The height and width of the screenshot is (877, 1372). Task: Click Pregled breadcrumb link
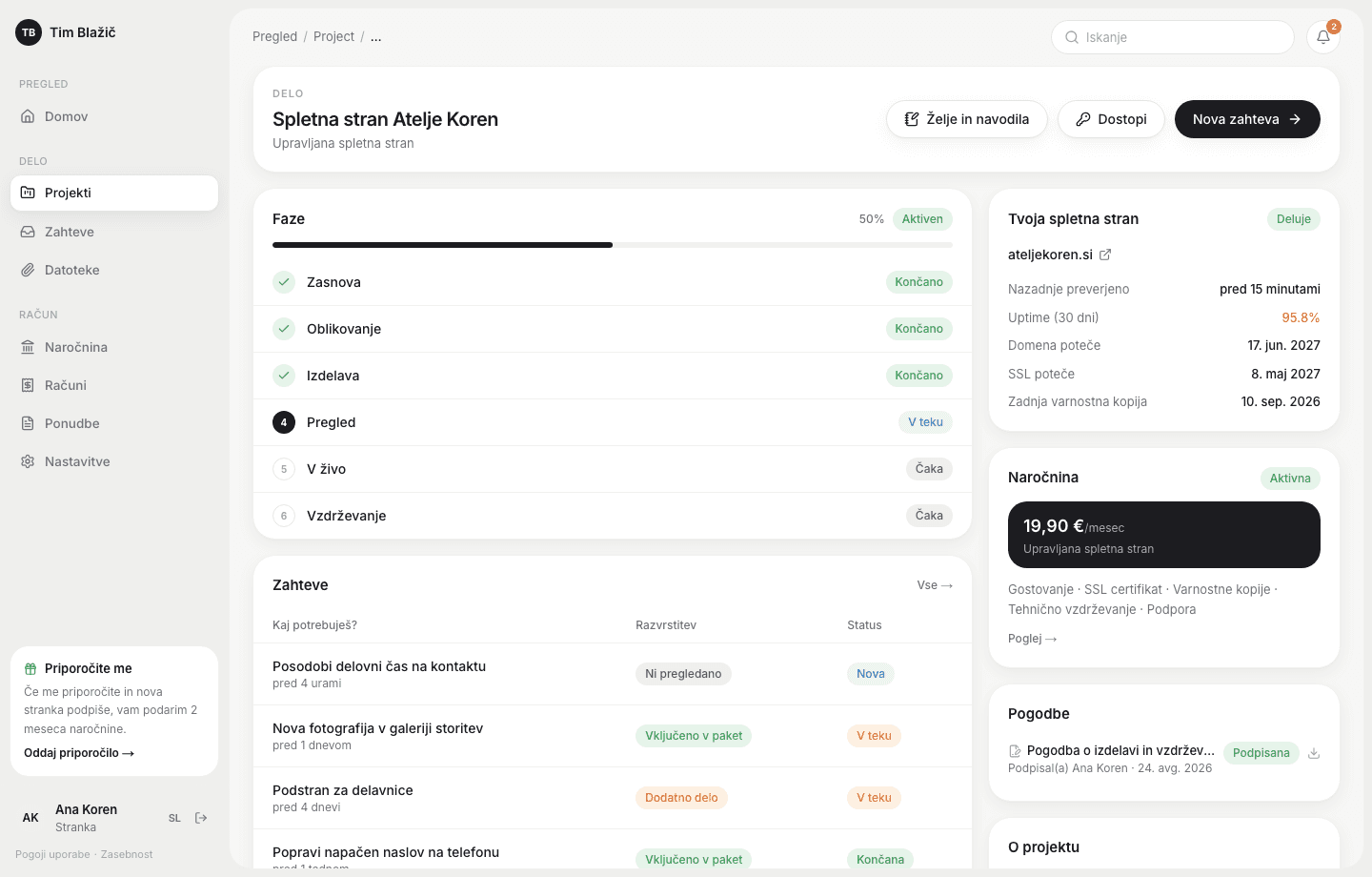click(x=274, y=36)
